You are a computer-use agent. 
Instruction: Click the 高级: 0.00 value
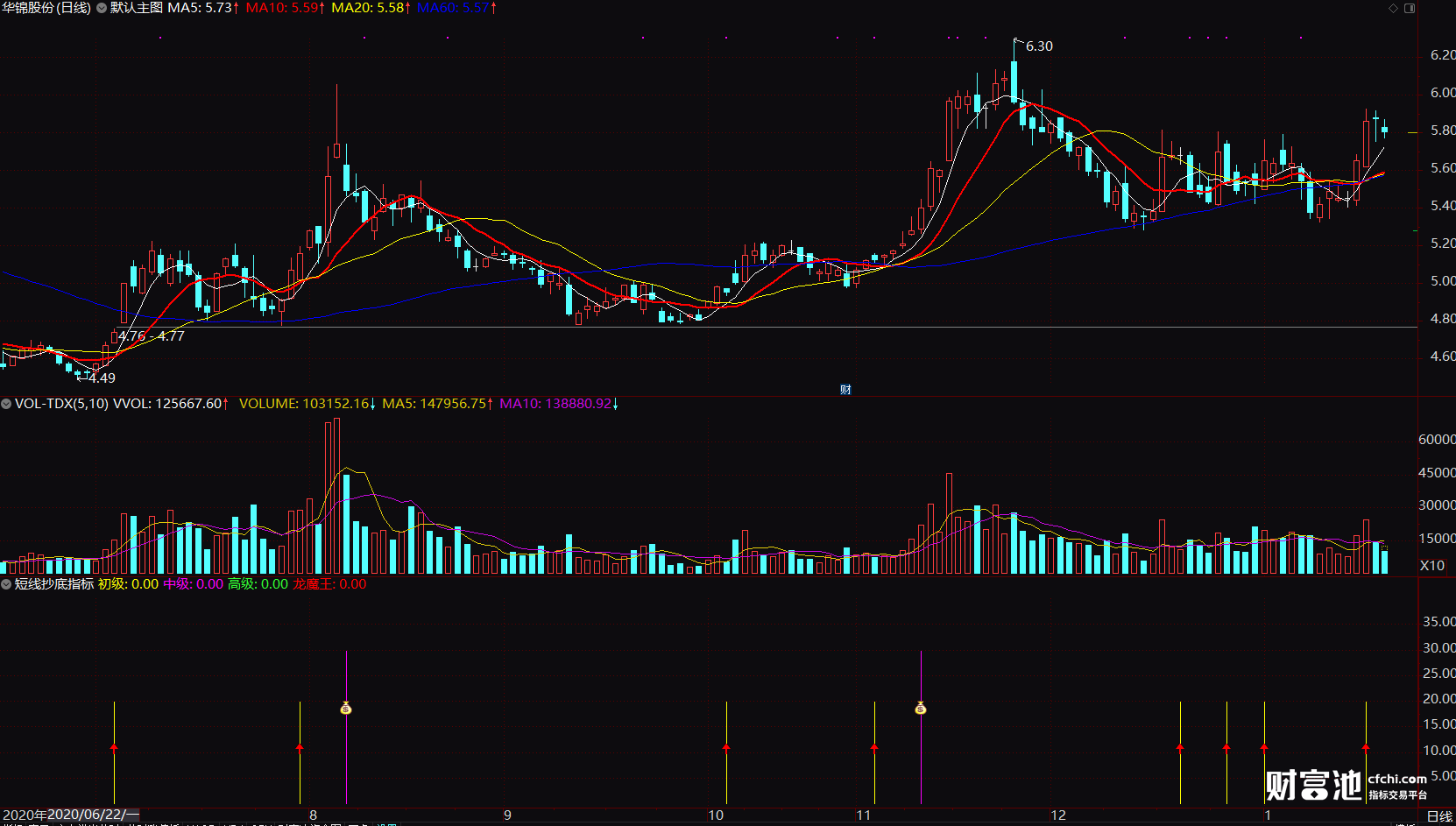point(258,584)
